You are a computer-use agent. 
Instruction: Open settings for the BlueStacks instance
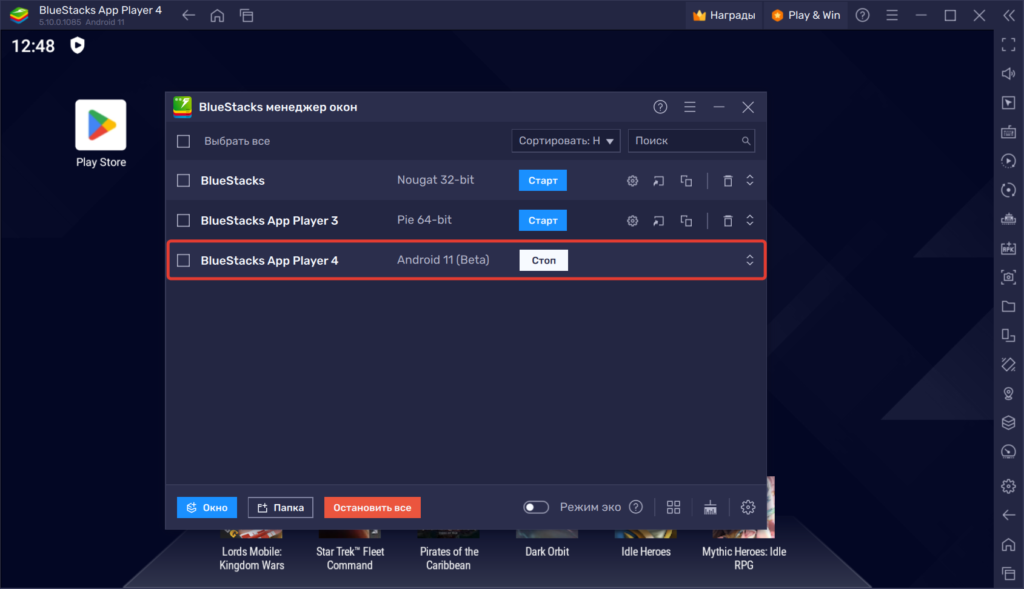[632, 180]
